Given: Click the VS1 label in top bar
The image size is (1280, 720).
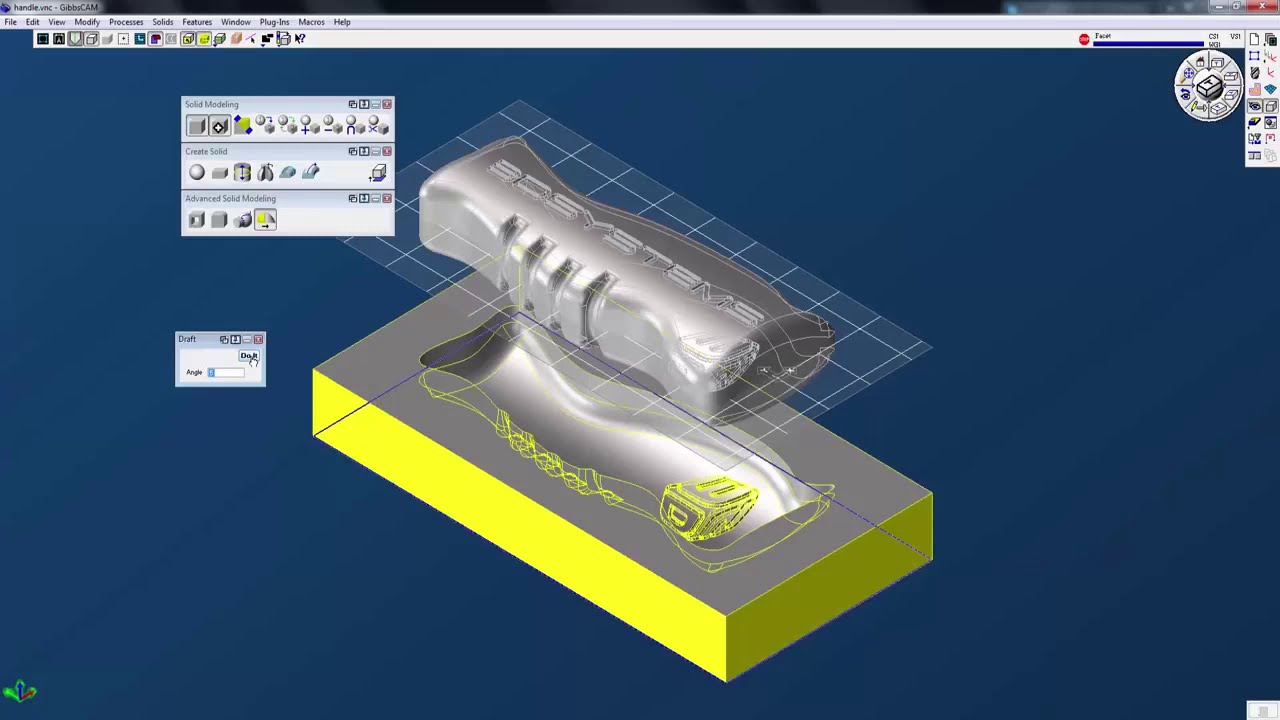Looking at the screenshot, I should point(1235,37).
